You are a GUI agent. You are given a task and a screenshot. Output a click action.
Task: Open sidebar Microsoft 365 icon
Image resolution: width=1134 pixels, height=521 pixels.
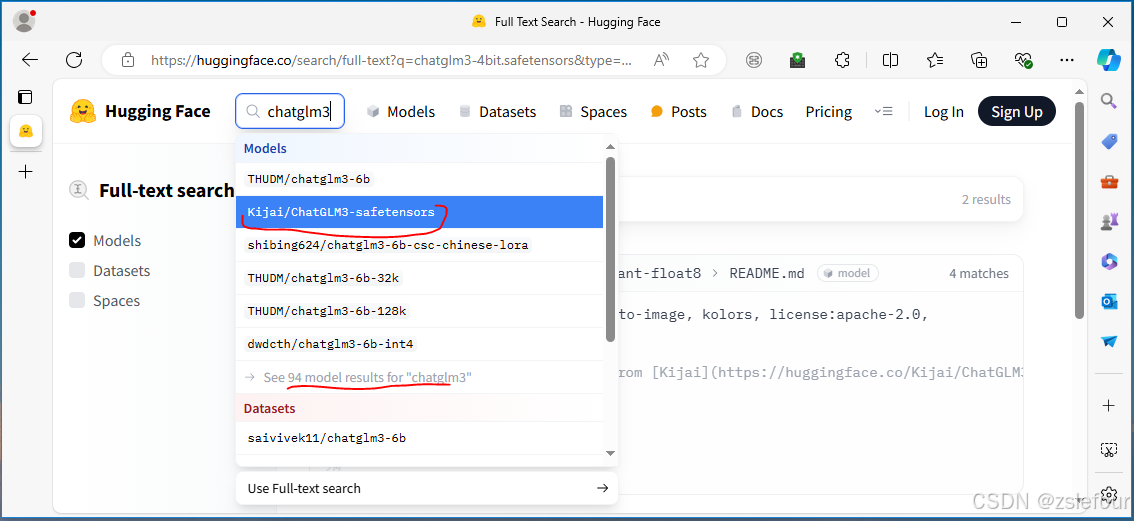[1109, 261]
